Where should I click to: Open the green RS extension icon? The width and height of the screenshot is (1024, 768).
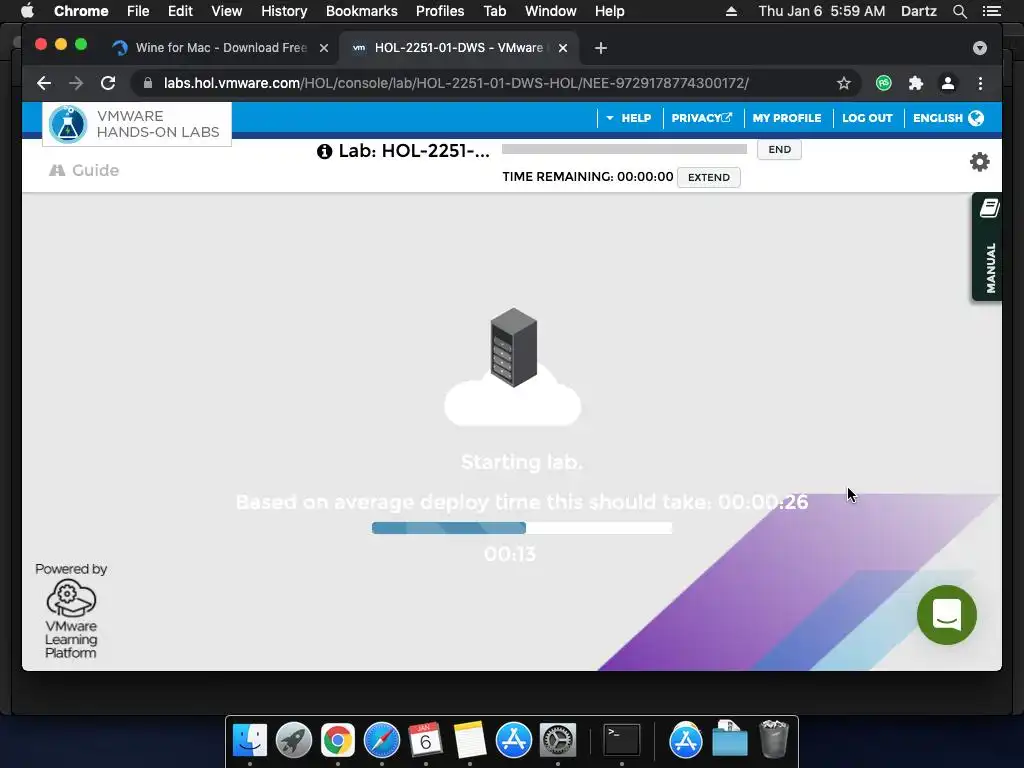884,83
